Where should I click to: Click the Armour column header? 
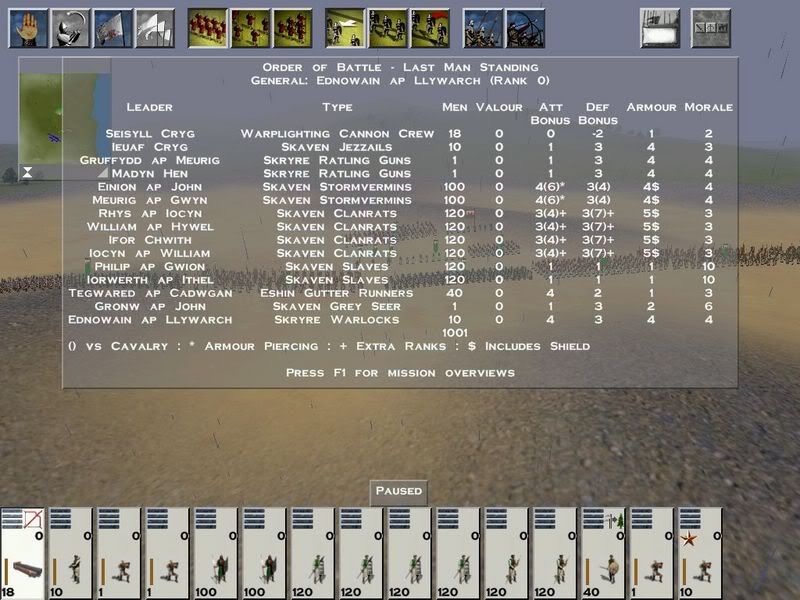[652, 108]
